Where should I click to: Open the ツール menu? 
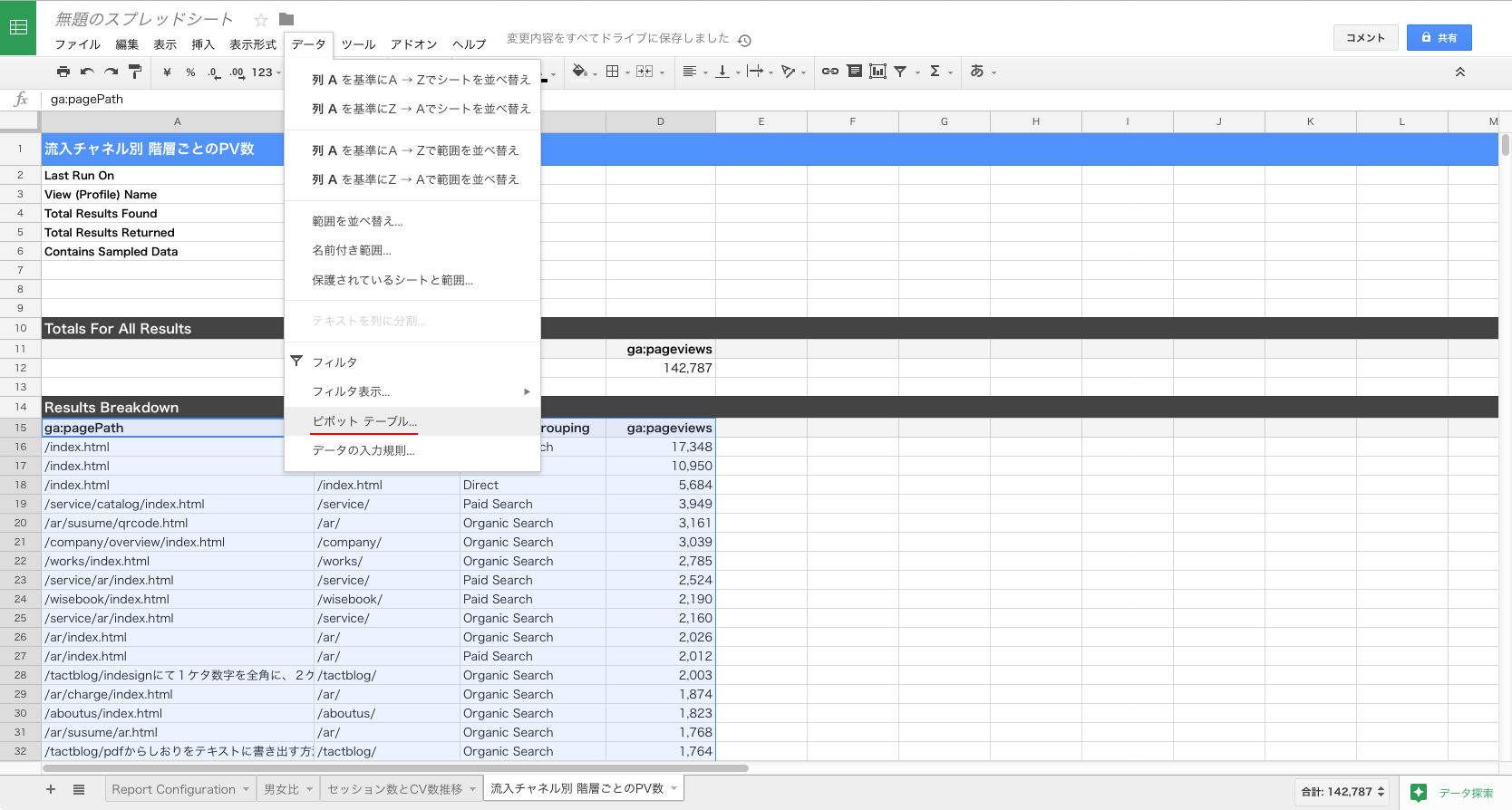[358, 44]
